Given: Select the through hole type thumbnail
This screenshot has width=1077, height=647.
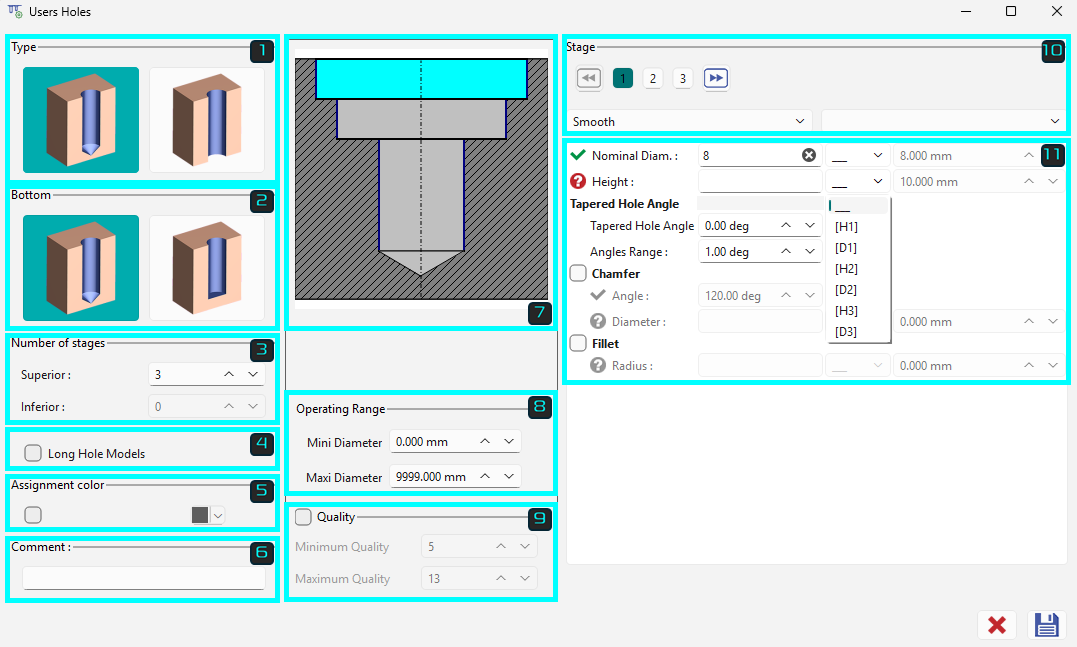Looking at the screenshot, I should pos(207,120).
